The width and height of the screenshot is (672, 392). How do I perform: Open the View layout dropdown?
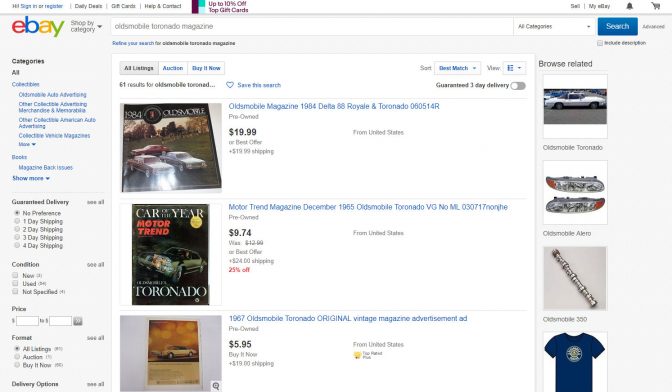(x=514, y=68)
